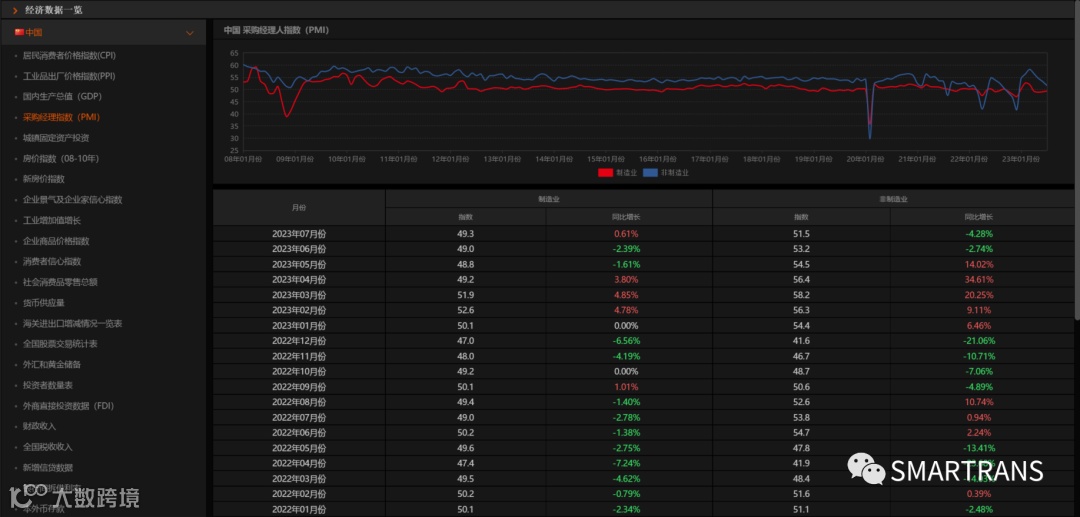Click the 4.85% manufacturing growth value
Viewport: 1080px width, 517px height.
coord(626,295)
